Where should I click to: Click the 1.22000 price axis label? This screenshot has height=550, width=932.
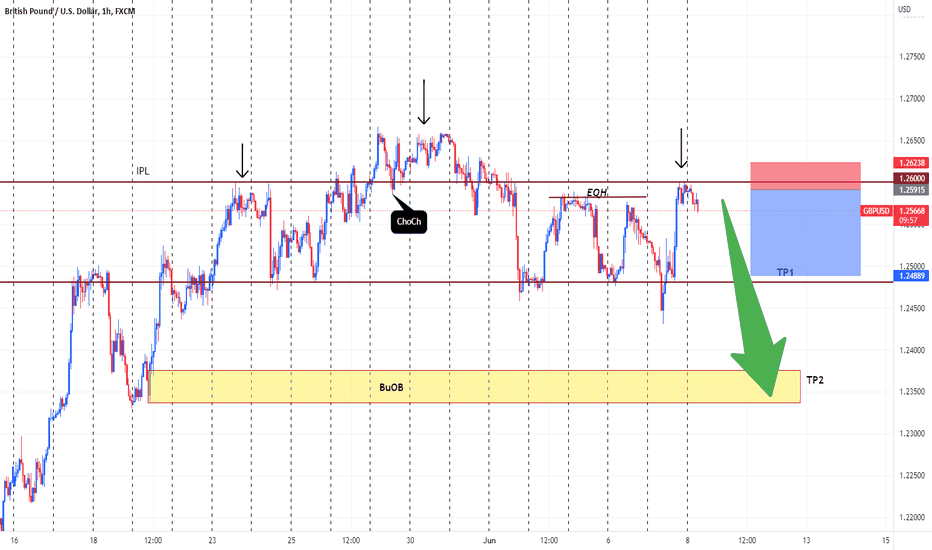point(912,517)
